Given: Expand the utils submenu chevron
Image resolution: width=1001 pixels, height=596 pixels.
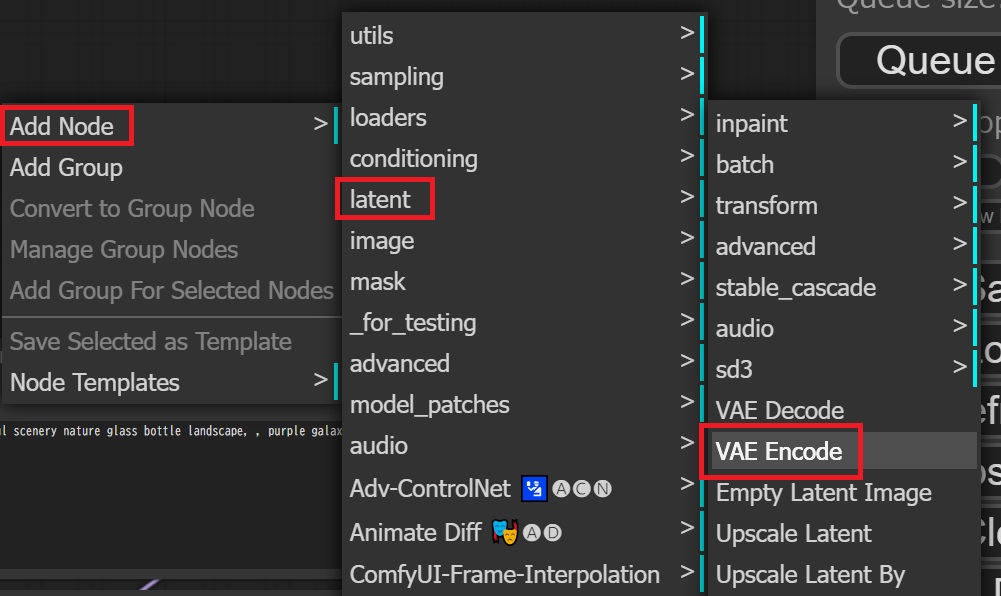Looking at the screenshot, I should coord(687,35).
